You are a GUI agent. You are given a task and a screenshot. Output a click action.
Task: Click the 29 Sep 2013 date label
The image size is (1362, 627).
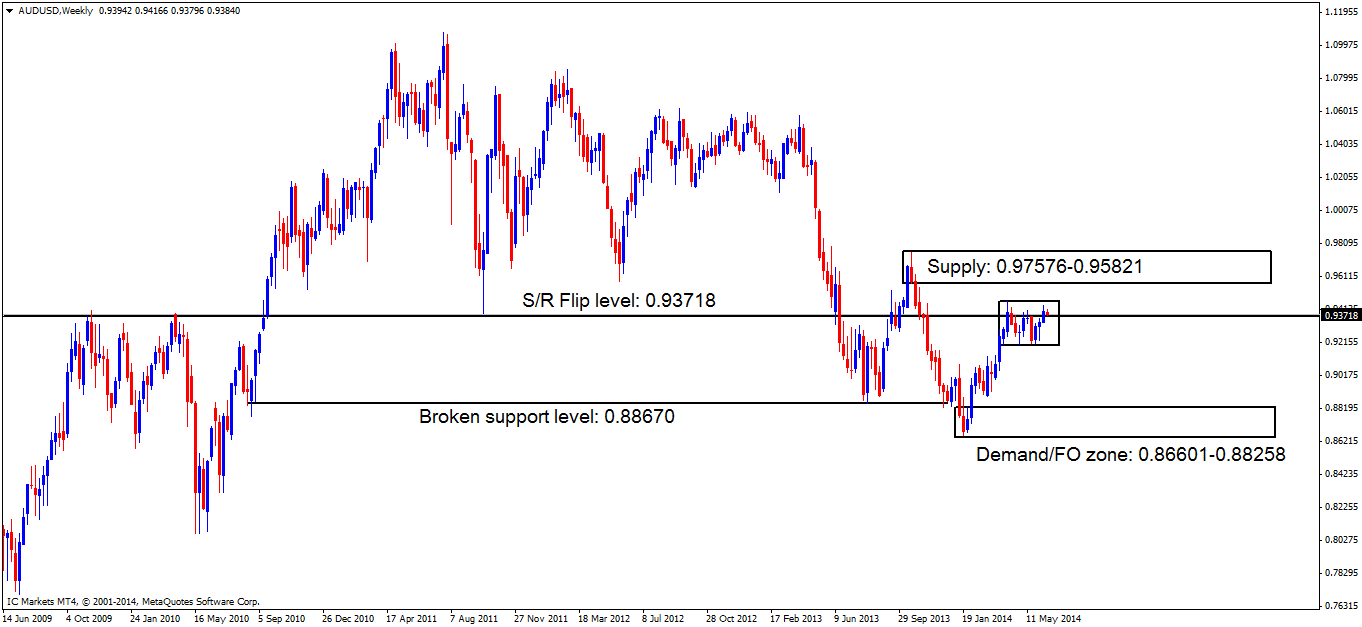click(924, 618)
